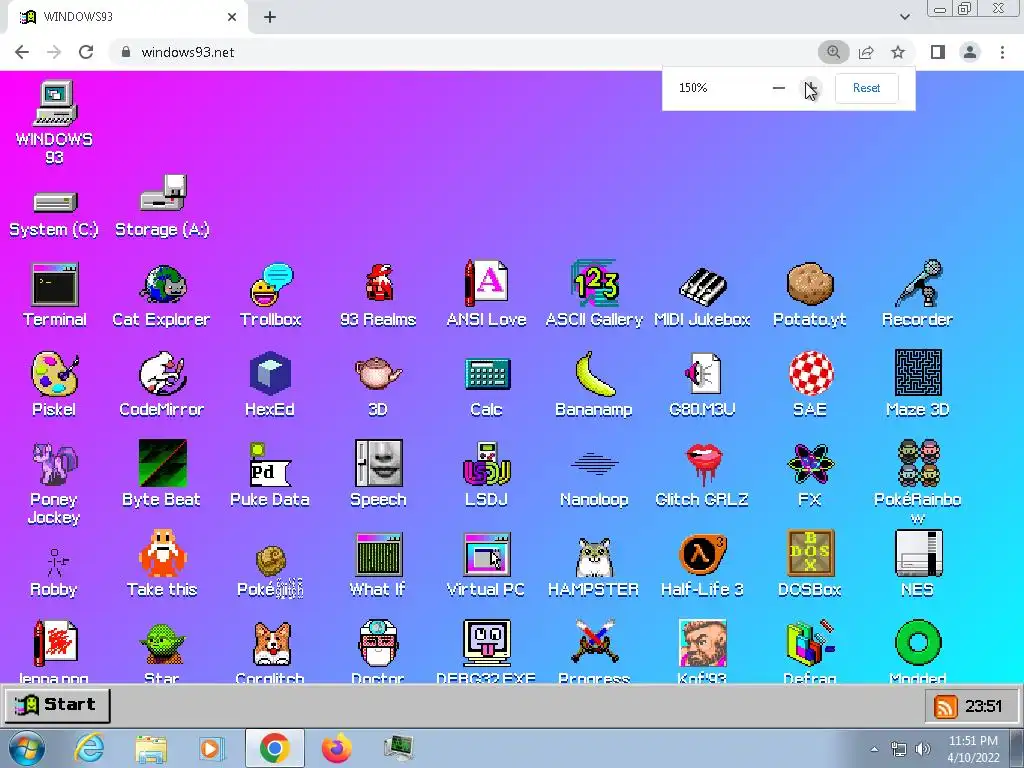Image resolution: width=1024 pixels, height=768 pixels.
Task: Open a new tab with the plus button
Action: (270, 17)
